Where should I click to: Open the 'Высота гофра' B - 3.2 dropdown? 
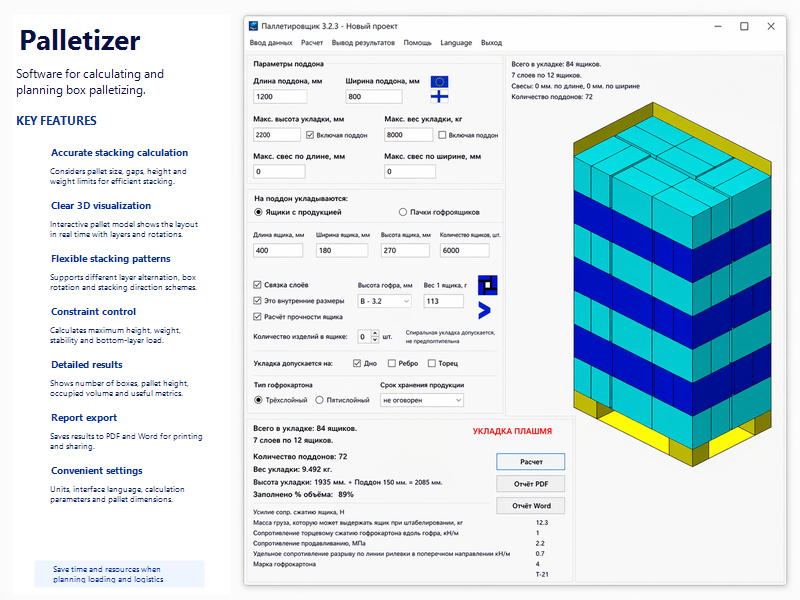point(385,301)
